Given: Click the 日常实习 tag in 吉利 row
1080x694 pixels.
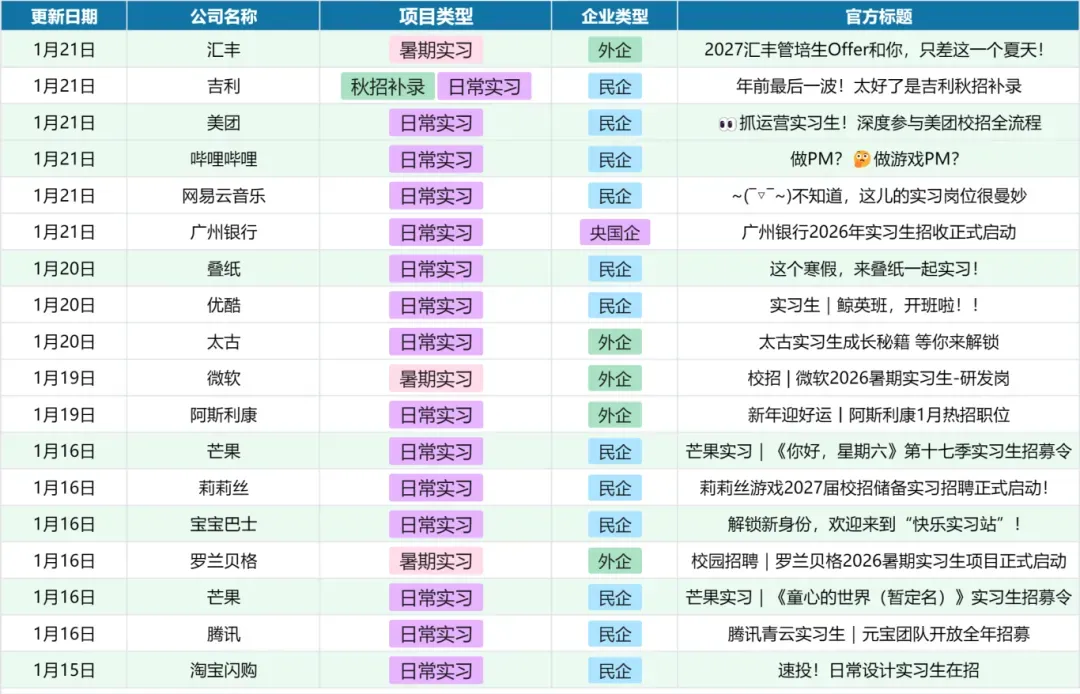Looking at the screenshot, I should 484,86.
